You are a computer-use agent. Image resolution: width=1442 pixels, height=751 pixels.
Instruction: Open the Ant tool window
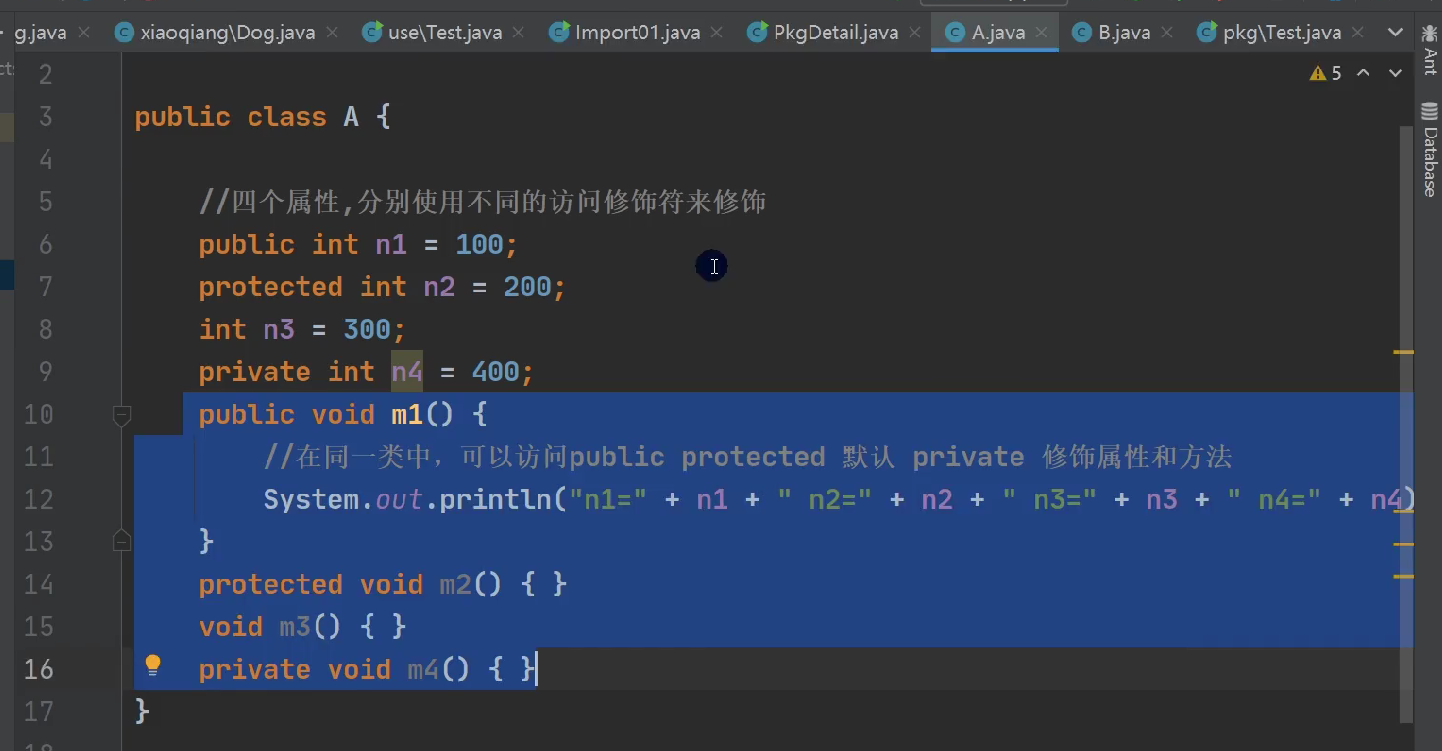(x=1429, y=49)
